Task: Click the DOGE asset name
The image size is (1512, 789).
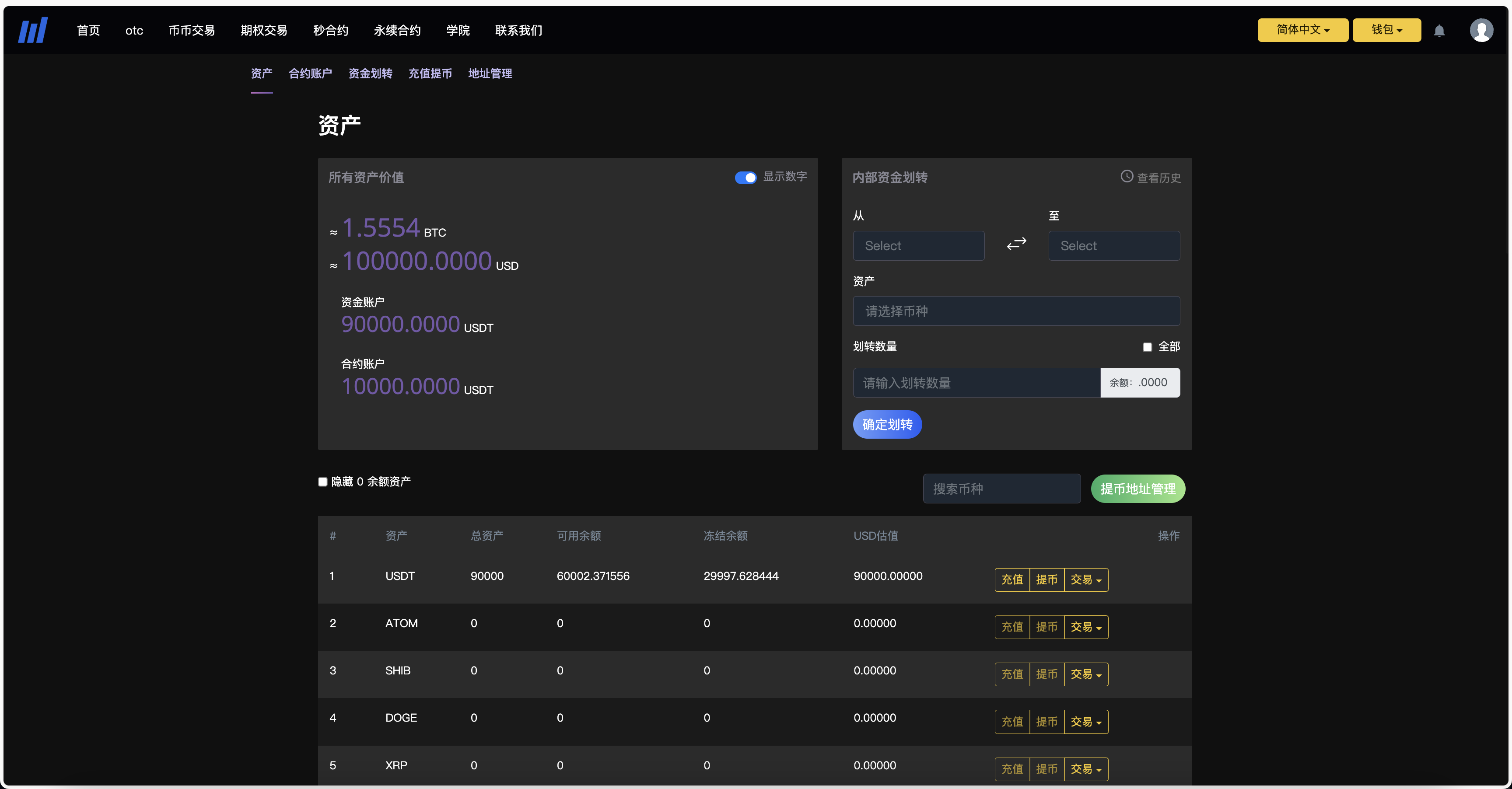Action: 401,718
